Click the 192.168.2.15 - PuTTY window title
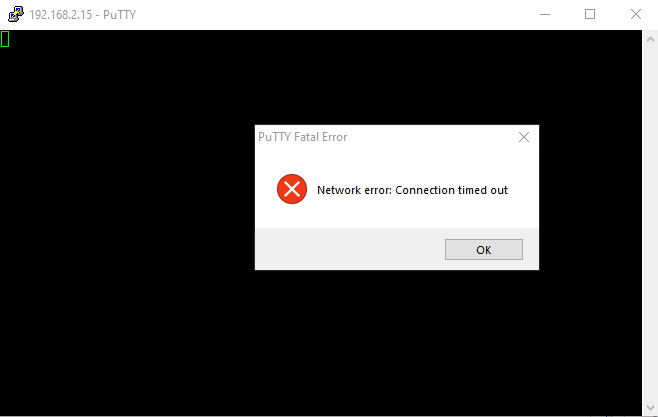 [83, 15]
